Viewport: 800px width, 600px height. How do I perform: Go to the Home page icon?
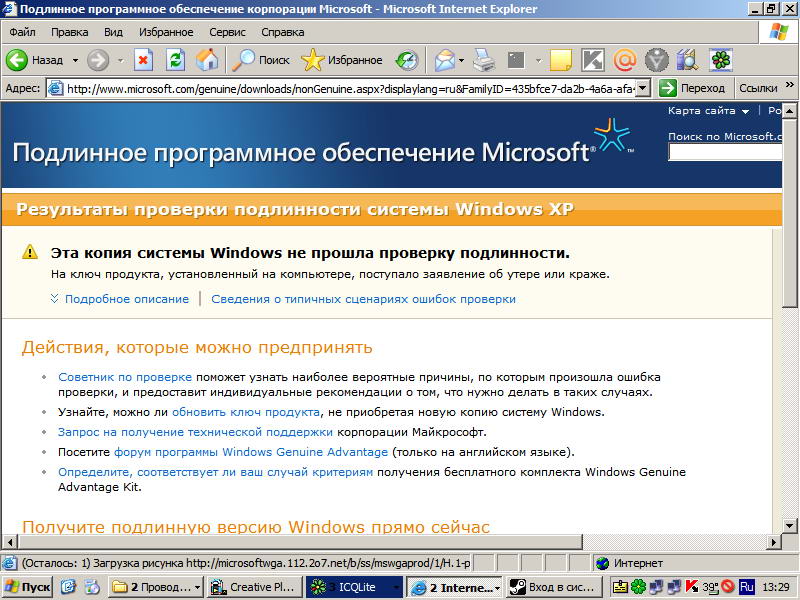tap(207, 60)
